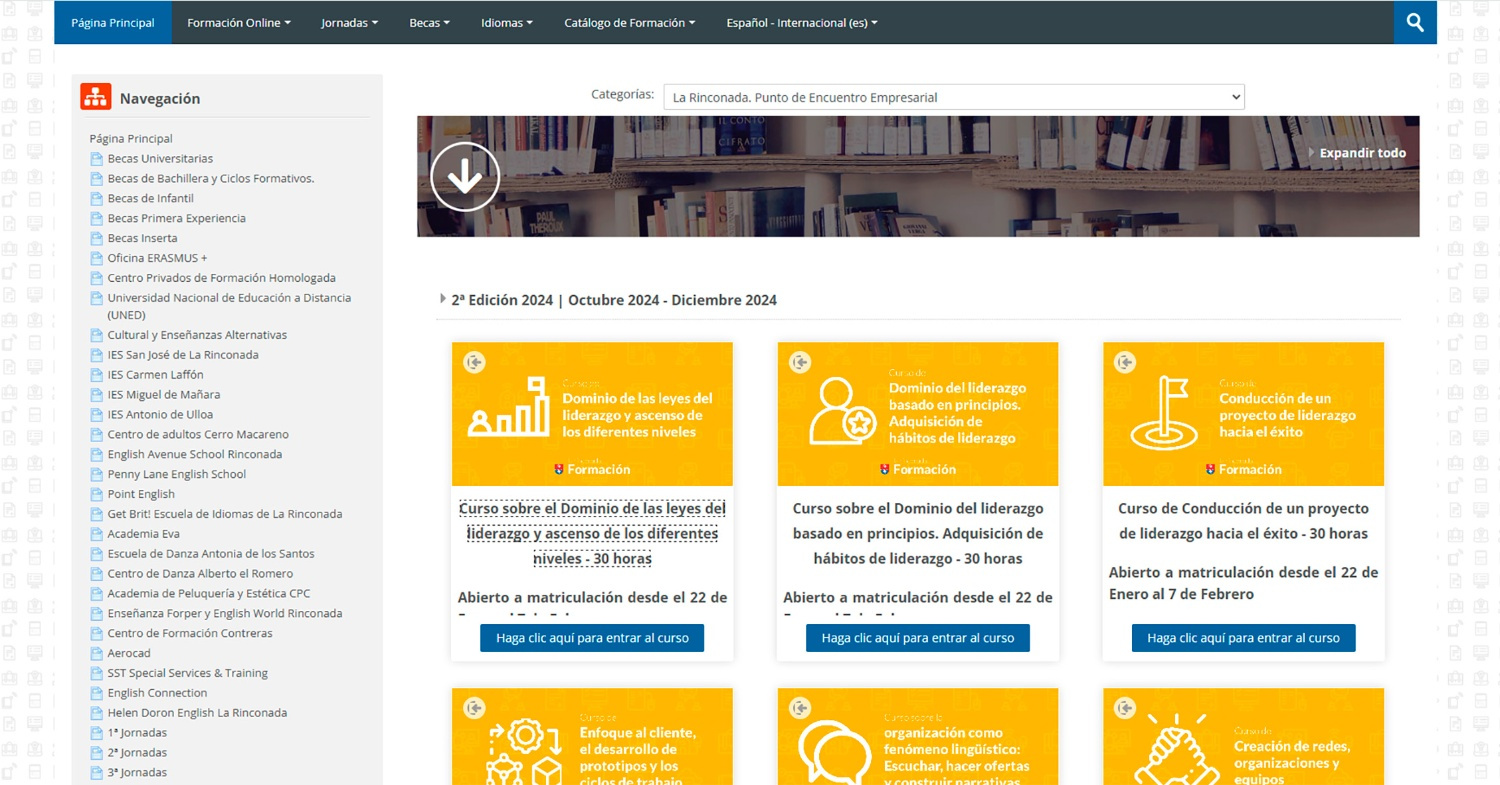Open IES San José de La Rinconada
The width and height of the screenshot is (1500, 785).
coord(183,355)
